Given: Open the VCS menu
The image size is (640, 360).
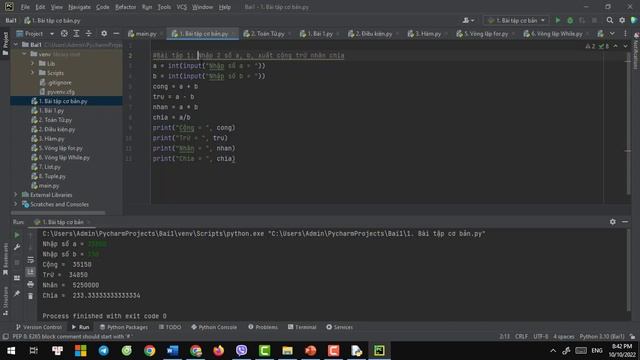Looking at the screenshot, I should (182, 7).
